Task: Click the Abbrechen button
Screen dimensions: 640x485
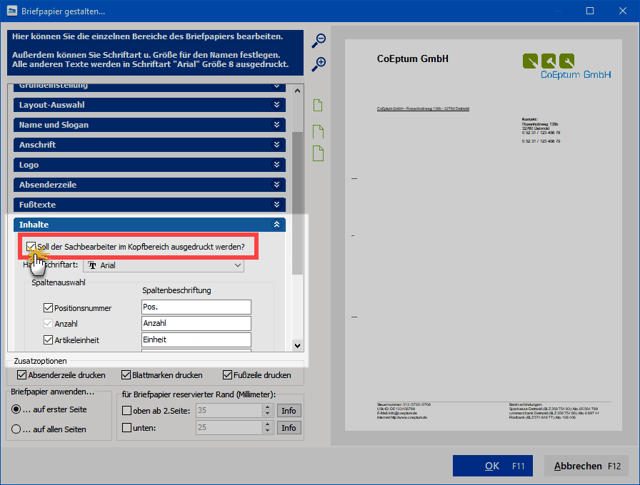Action: coord(586,466)
